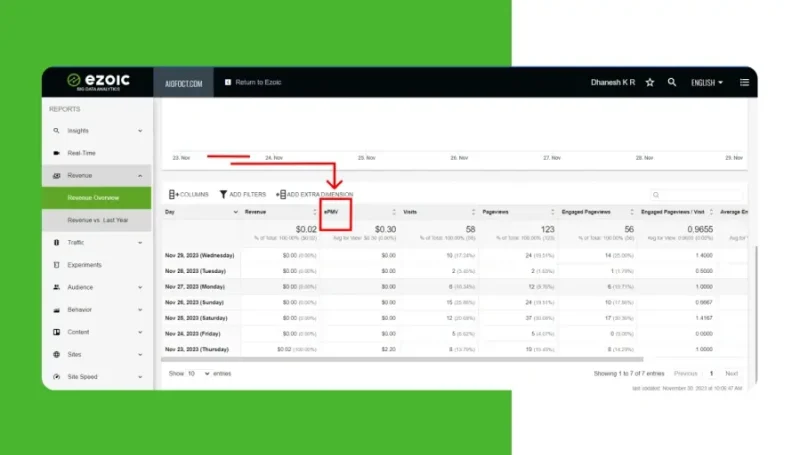Expand the Audience menu chevron
The image size is (800, 455).
point(140,287)
